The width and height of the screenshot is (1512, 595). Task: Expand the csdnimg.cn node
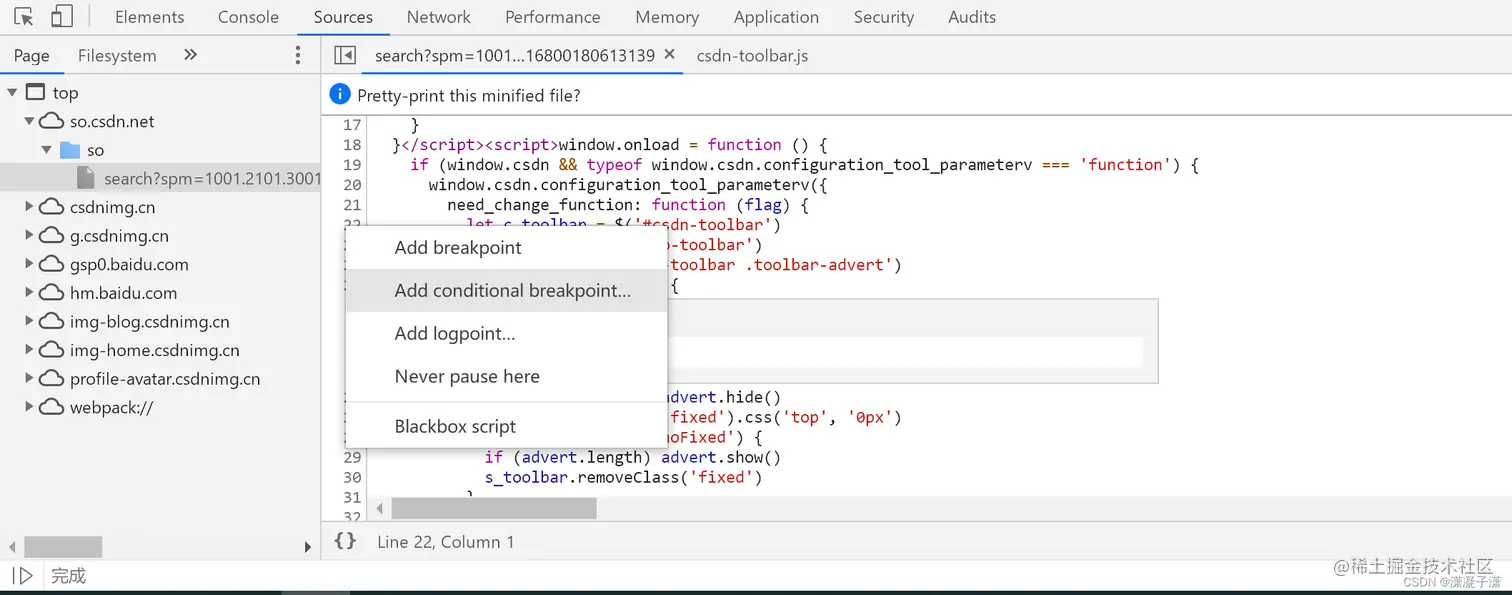pyautogui.click(x=29, y=207)
